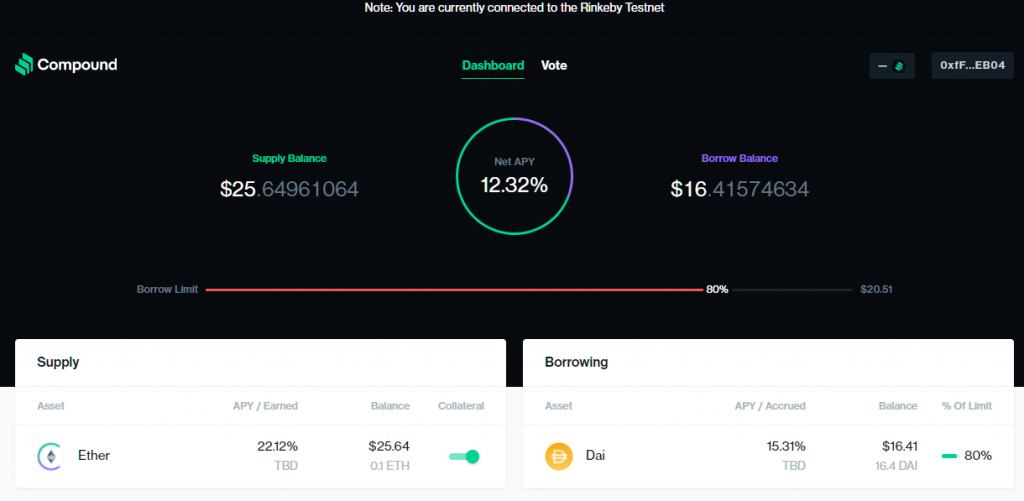Click the Dai 15.31% APY value
This screenshot has width=1024, height=501.
[786, 447]
